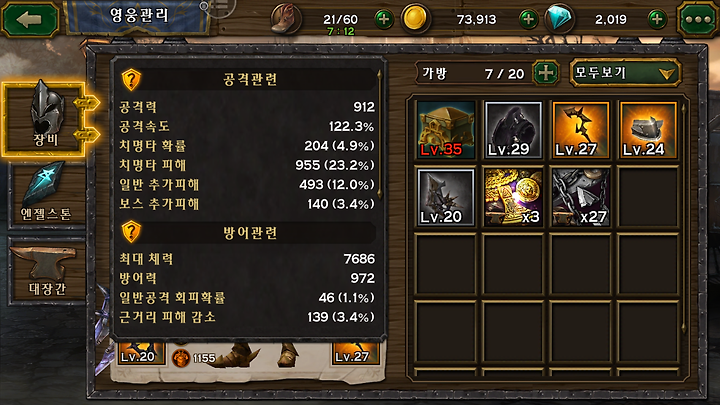Open help for 방어관련 stats
This screenshot has height=405, width=720.
click(131, 232)
